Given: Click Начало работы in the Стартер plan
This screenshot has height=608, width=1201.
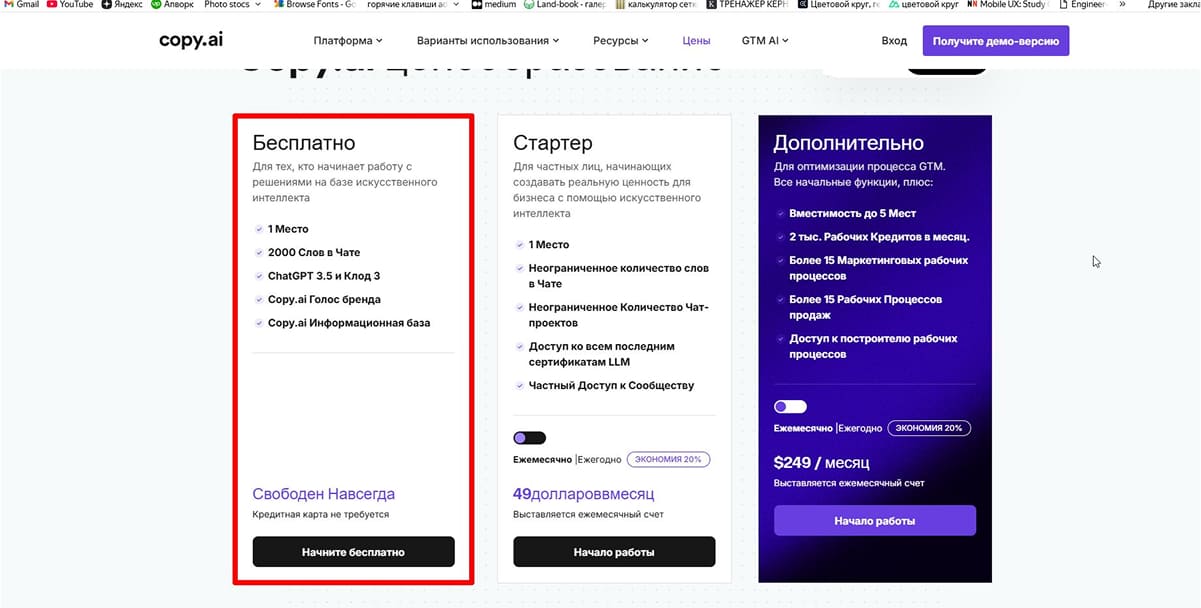Looking at the screenshot, I should (x=614, y=551).
